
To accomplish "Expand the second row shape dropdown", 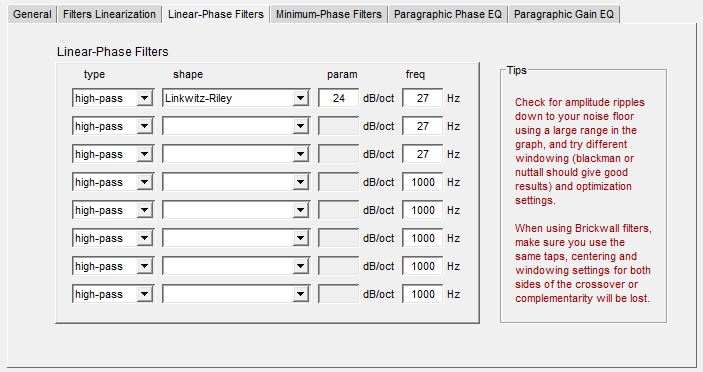I will (x=236, y=126).
